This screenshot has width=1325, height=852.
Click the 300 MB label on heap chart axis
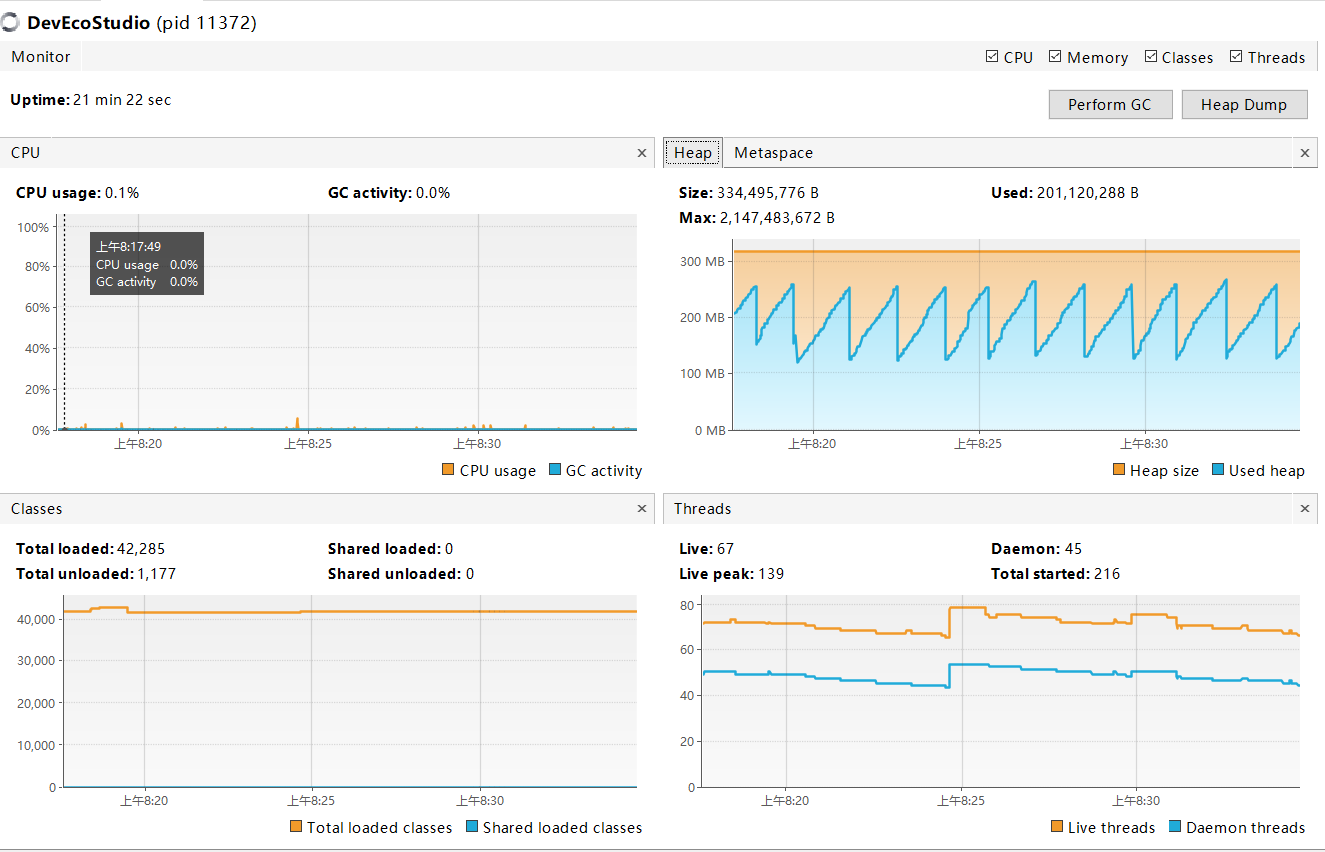[x=701, y=261]
